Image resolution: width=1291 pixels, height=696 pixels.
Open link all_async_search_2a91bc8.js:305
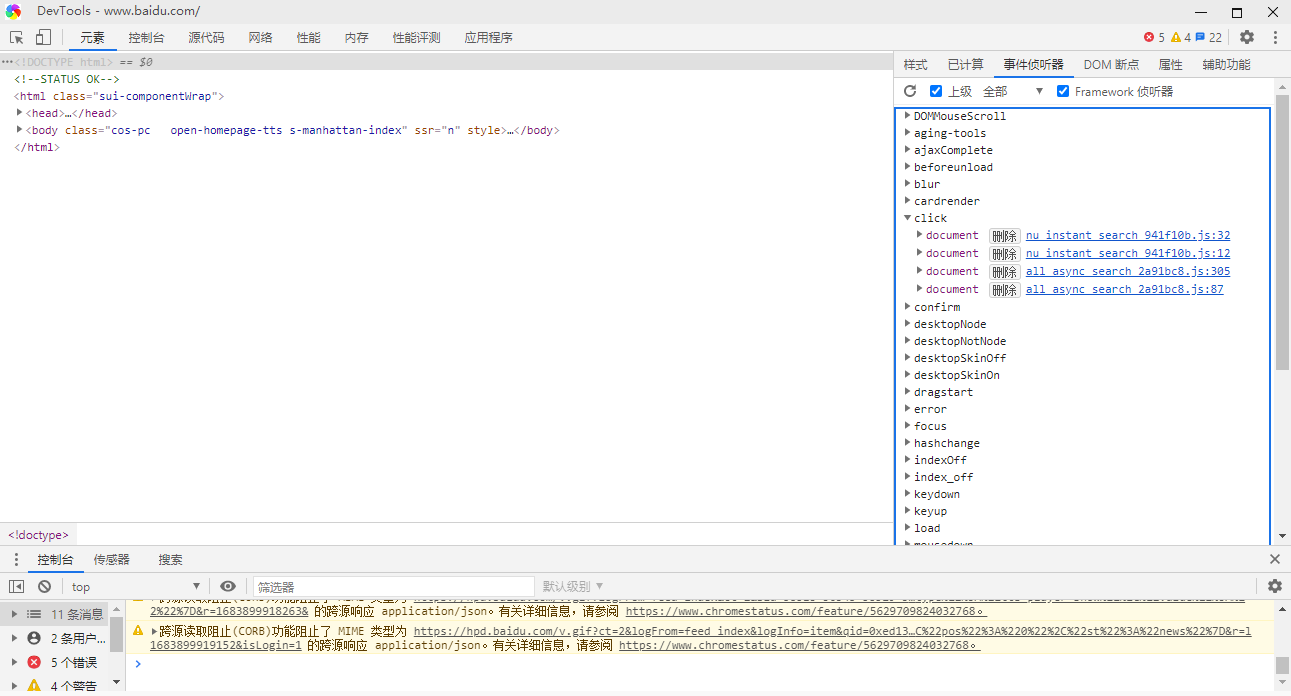pyautogui.click(x=1128, y=272)
